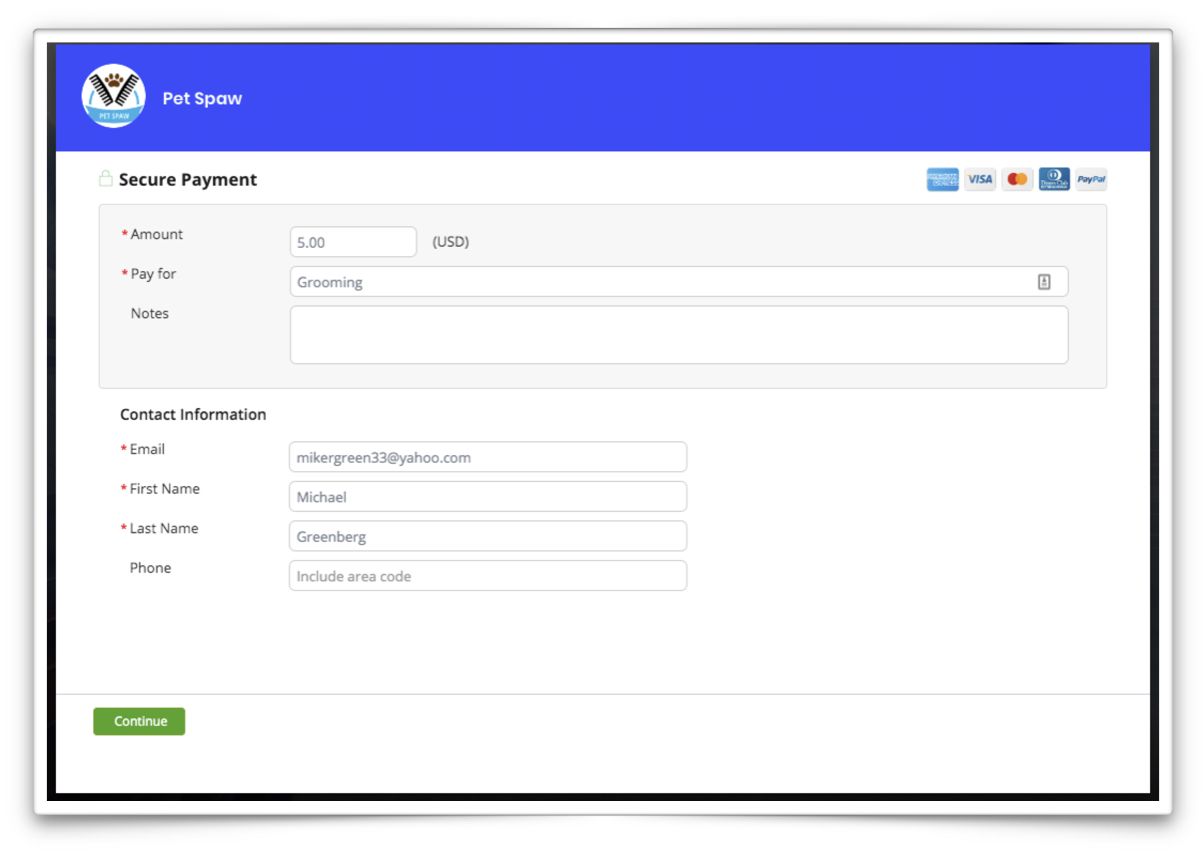
Task: Click the Contact Information section heading
Action: (193, 414)
